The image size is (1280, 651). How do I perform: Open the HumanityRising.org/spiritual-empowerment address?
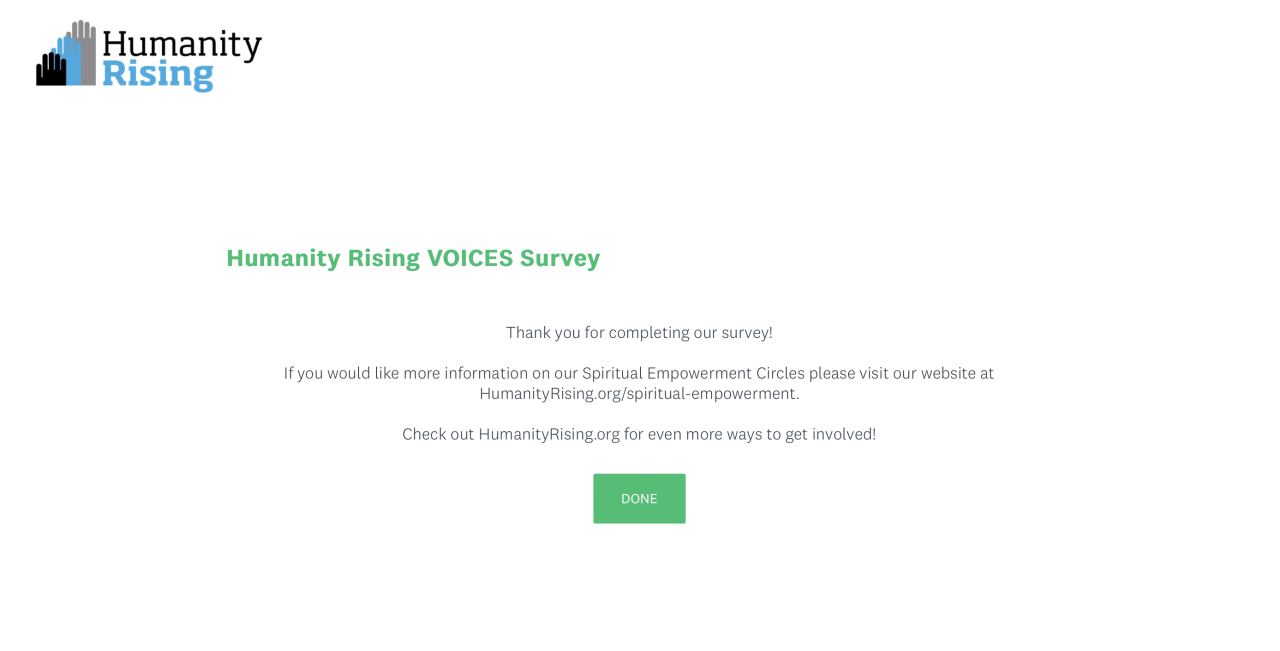click(638, 393)
